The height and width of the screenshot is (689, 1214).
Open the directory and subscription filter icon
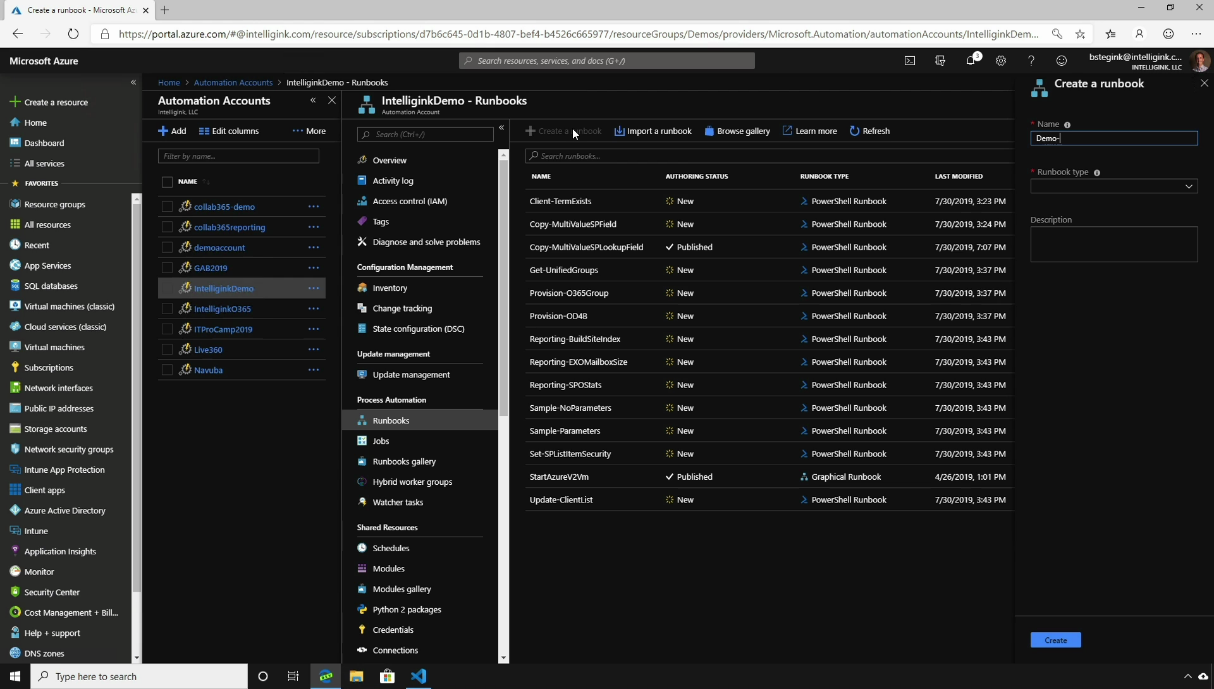940,61
